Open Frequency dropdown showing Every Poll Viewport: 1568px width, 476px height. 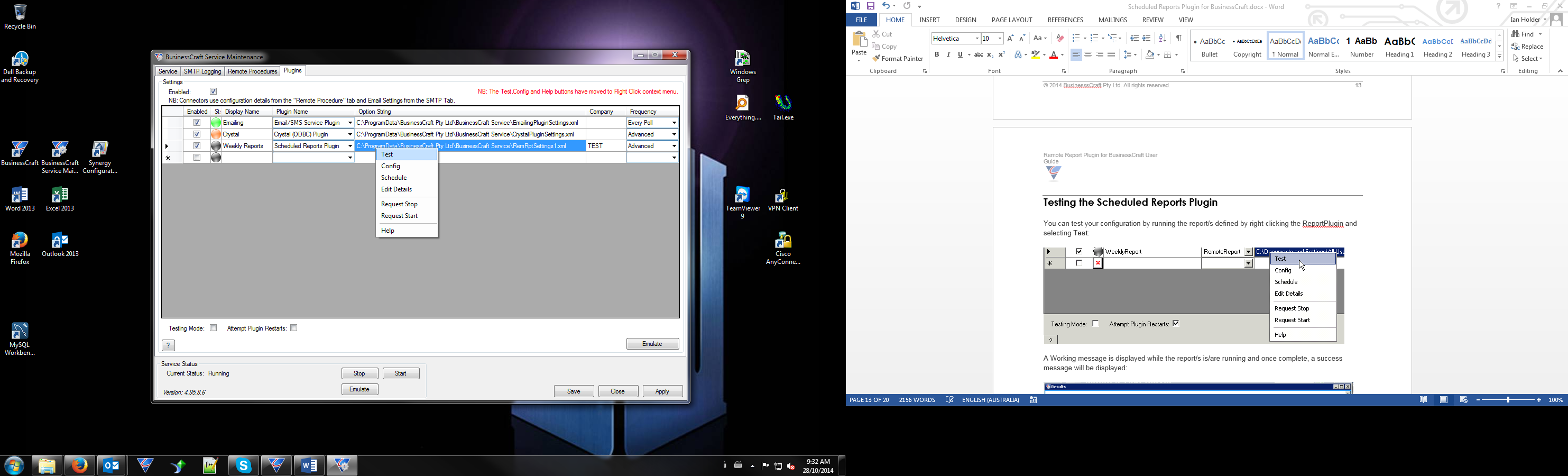coord(674,123)
